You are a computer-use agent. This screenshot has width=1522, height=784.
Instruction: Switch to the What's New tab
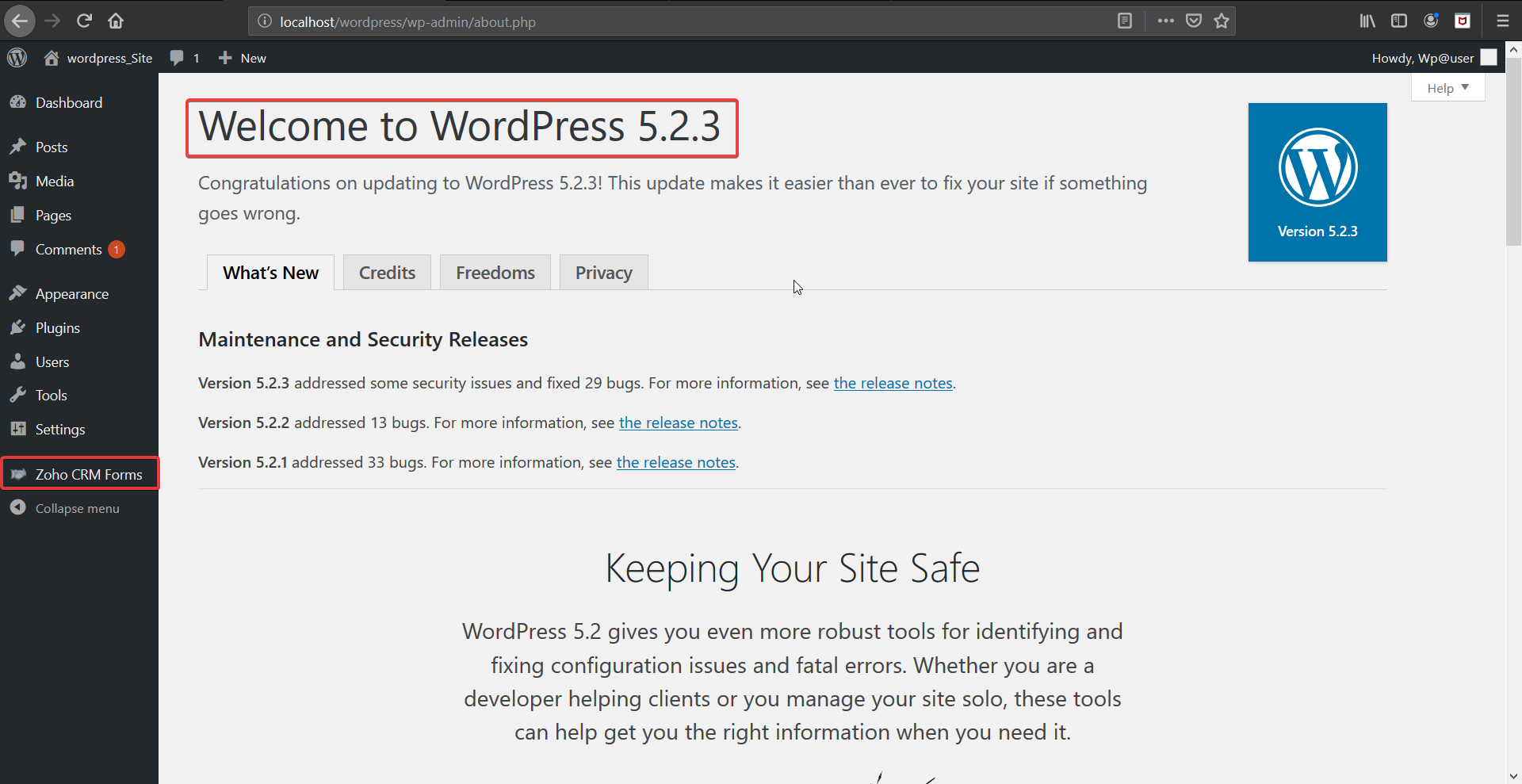270,273
